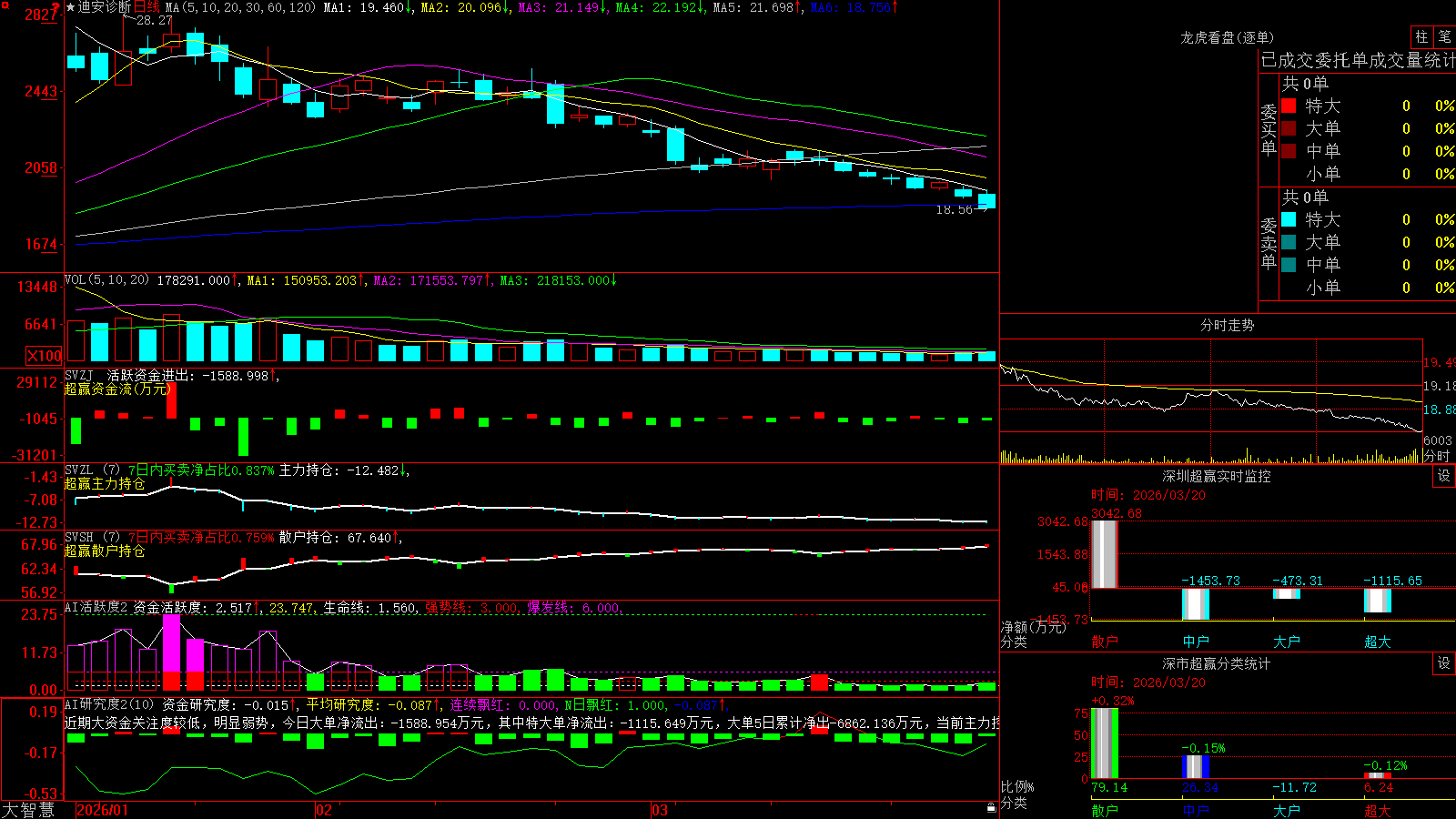Click the 深圳超赢实时监控 panel title
This screenshot has height=819, width=1456.
[1217, 476]
